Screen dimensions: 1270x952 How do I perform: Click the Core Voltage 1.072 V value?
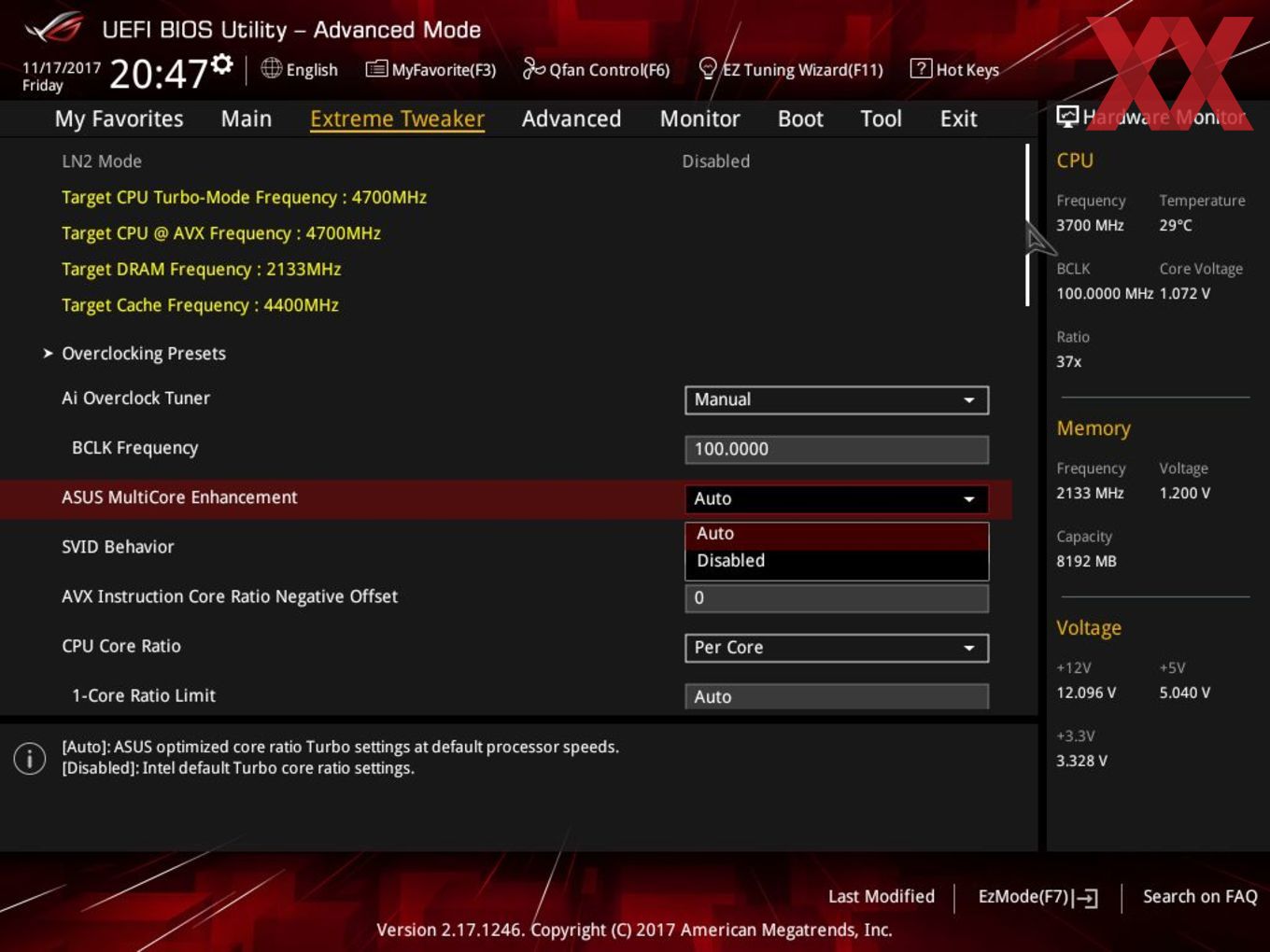tap(1185, 293)
